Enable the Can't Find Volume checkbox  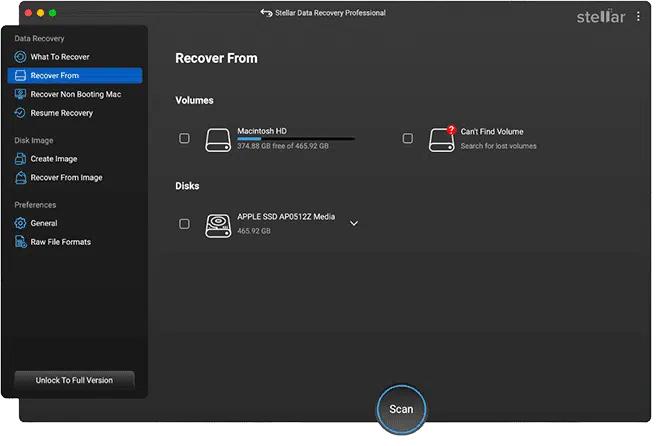pyautogui.click(x=407, y=138)
